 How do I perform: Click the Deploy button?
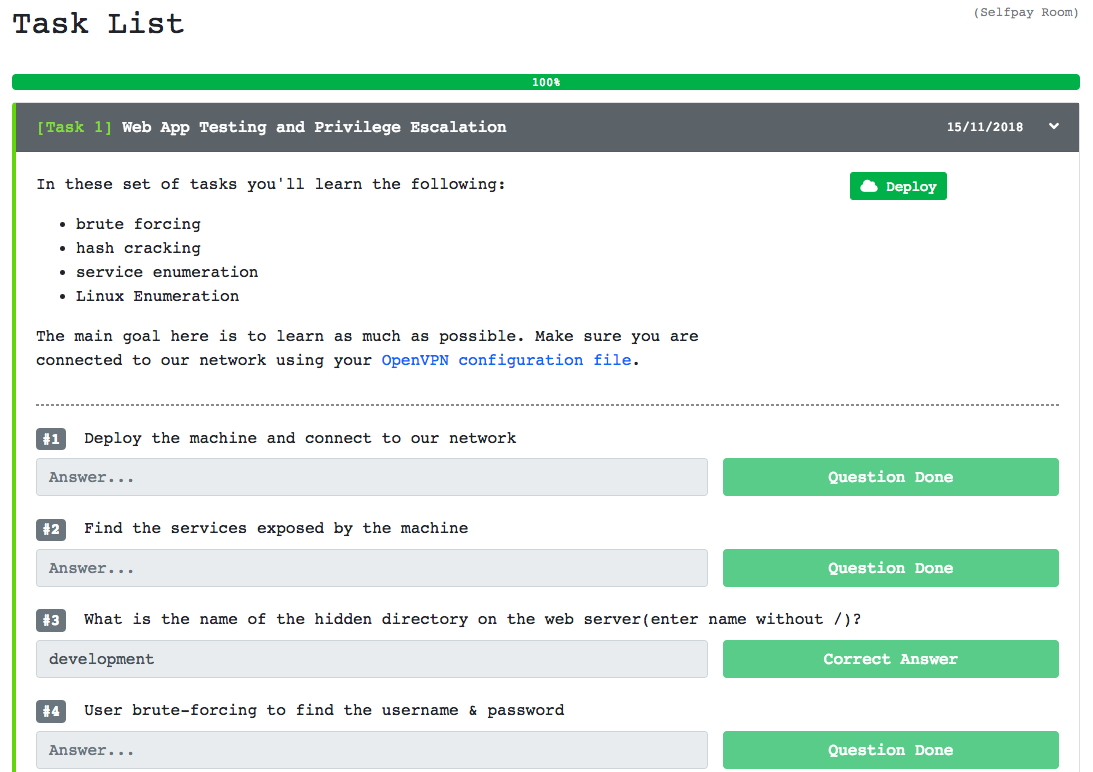pos(898,185)
